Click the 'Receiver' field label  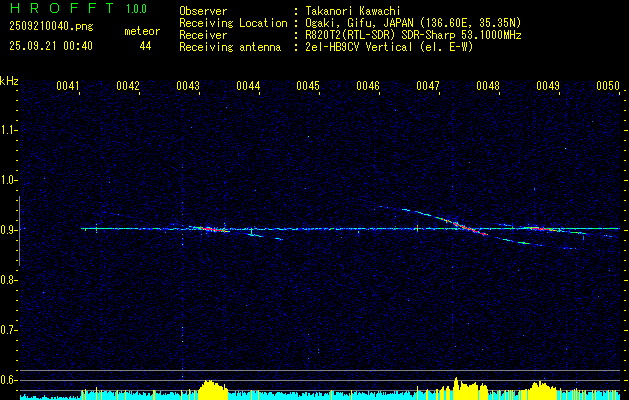click(x=203, y=35)
